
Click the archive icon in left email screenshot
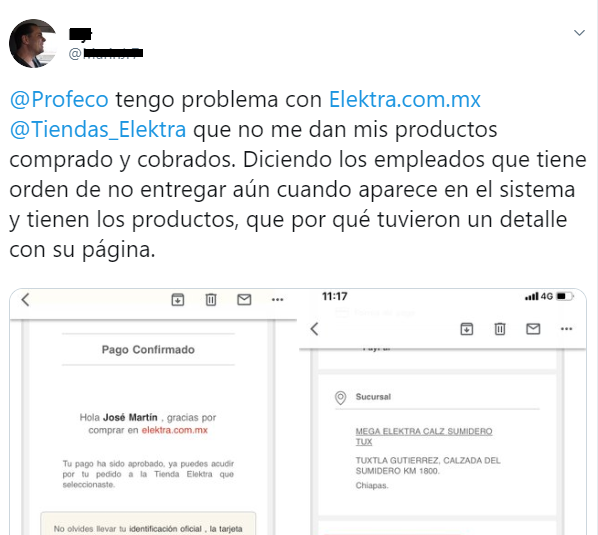[x=178, y=300]
